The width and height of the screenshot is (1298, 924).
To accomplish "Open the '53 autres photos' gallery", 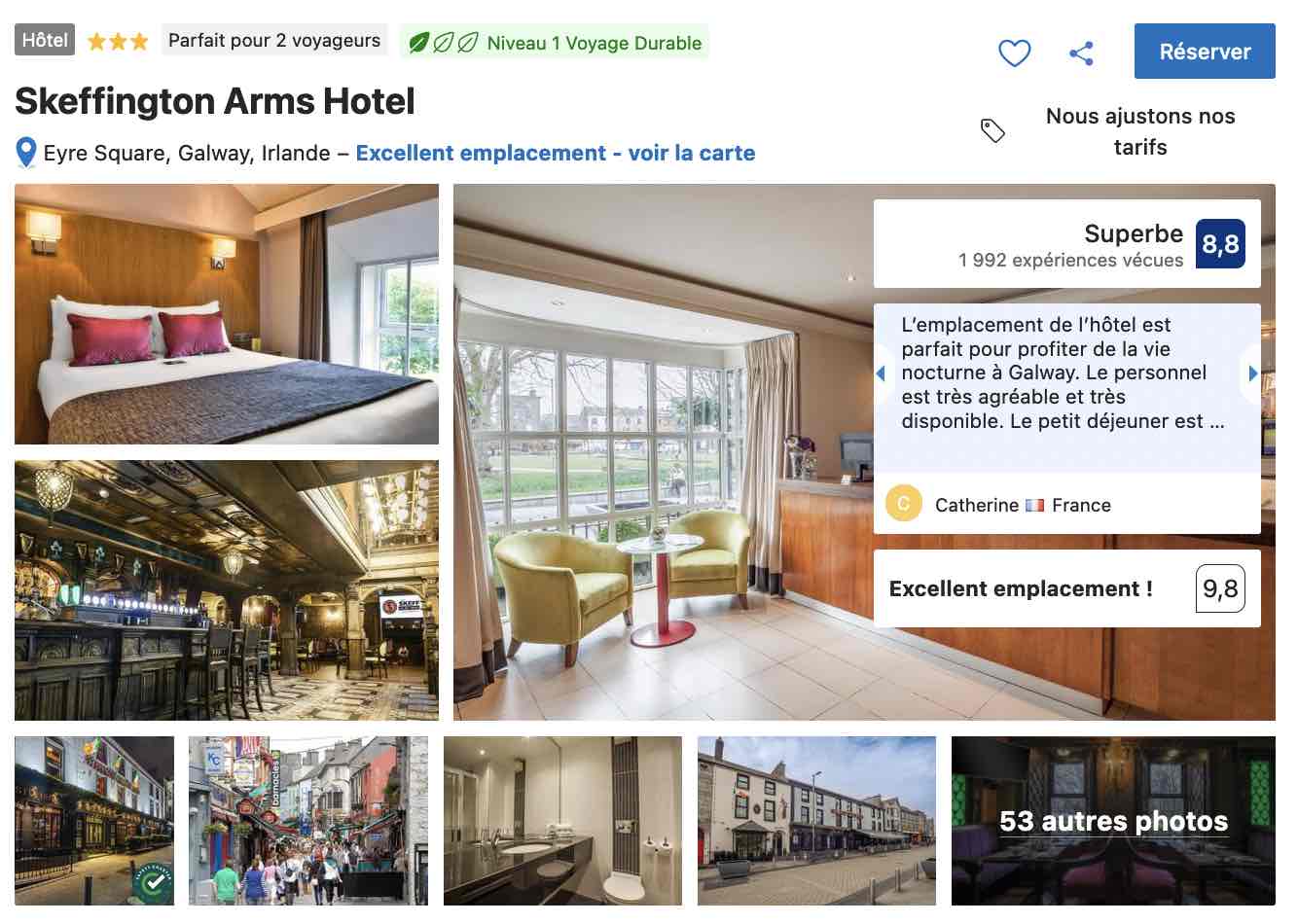I will (x=1113, y=821).
